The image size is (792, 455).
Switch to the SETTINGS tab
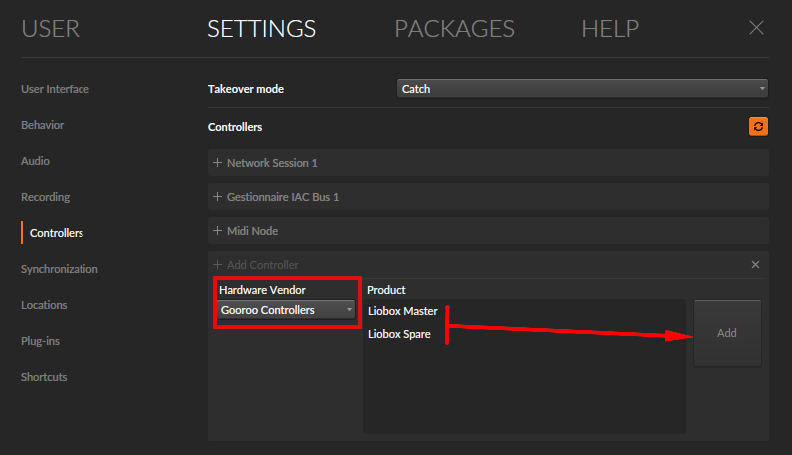pyautogui.click(x=262, y=29)
